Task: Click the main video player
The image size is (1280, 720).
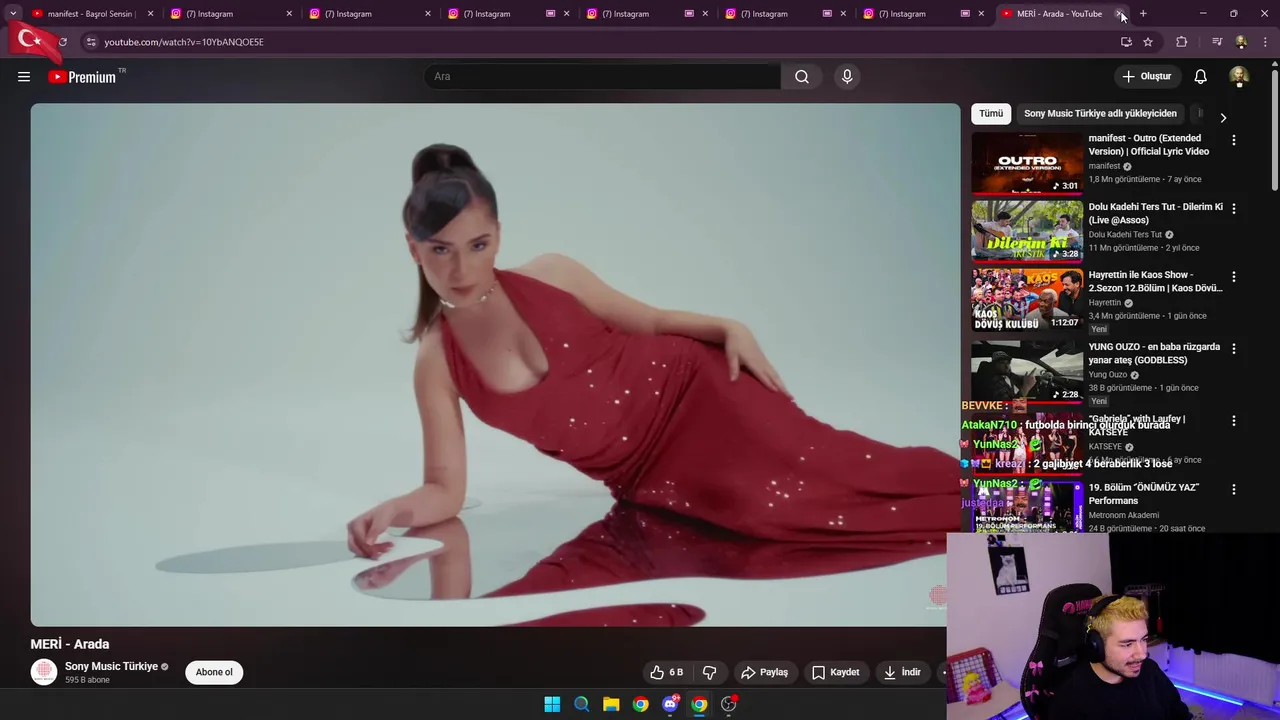Action: pos(495,365)
